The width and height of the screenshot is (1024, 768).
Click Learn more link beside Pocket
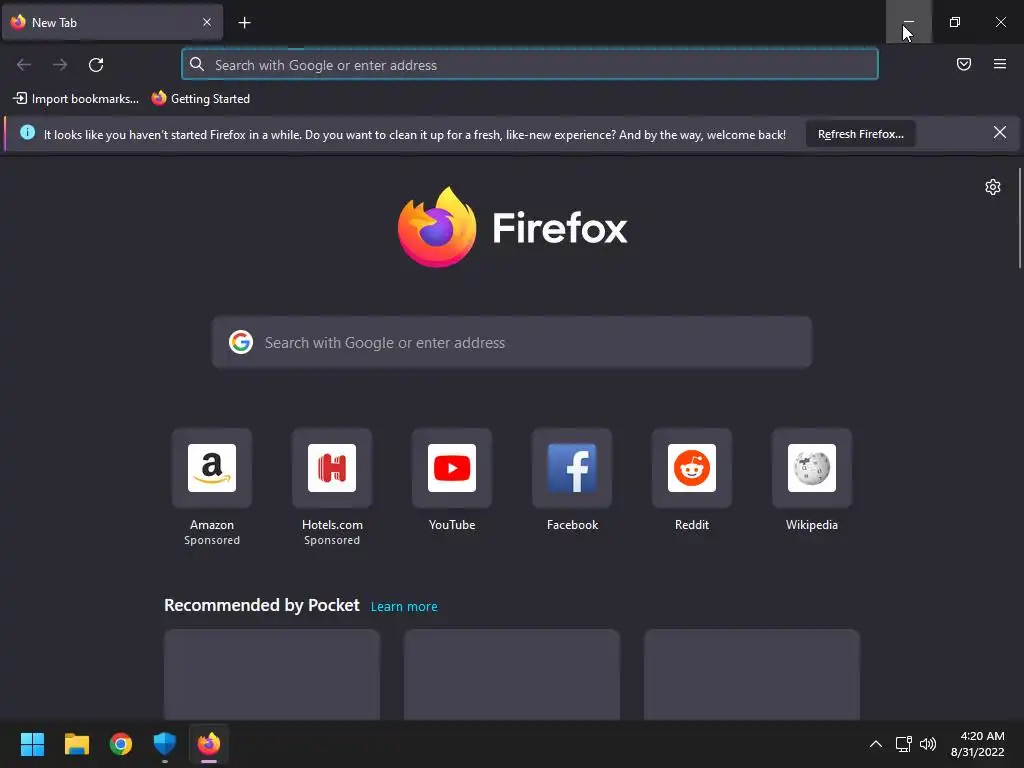tap(404, 607)
